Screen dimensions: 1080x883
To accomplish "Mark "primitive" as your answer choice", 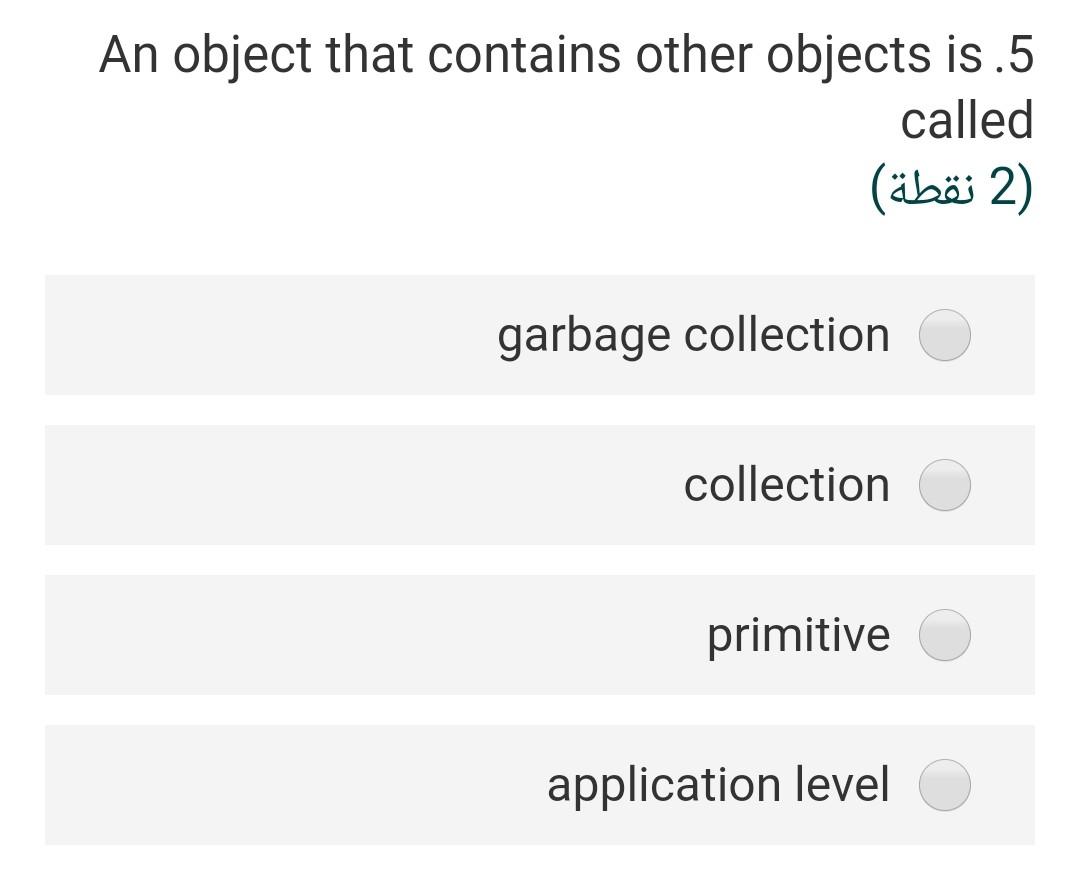I will click(944, 634).
